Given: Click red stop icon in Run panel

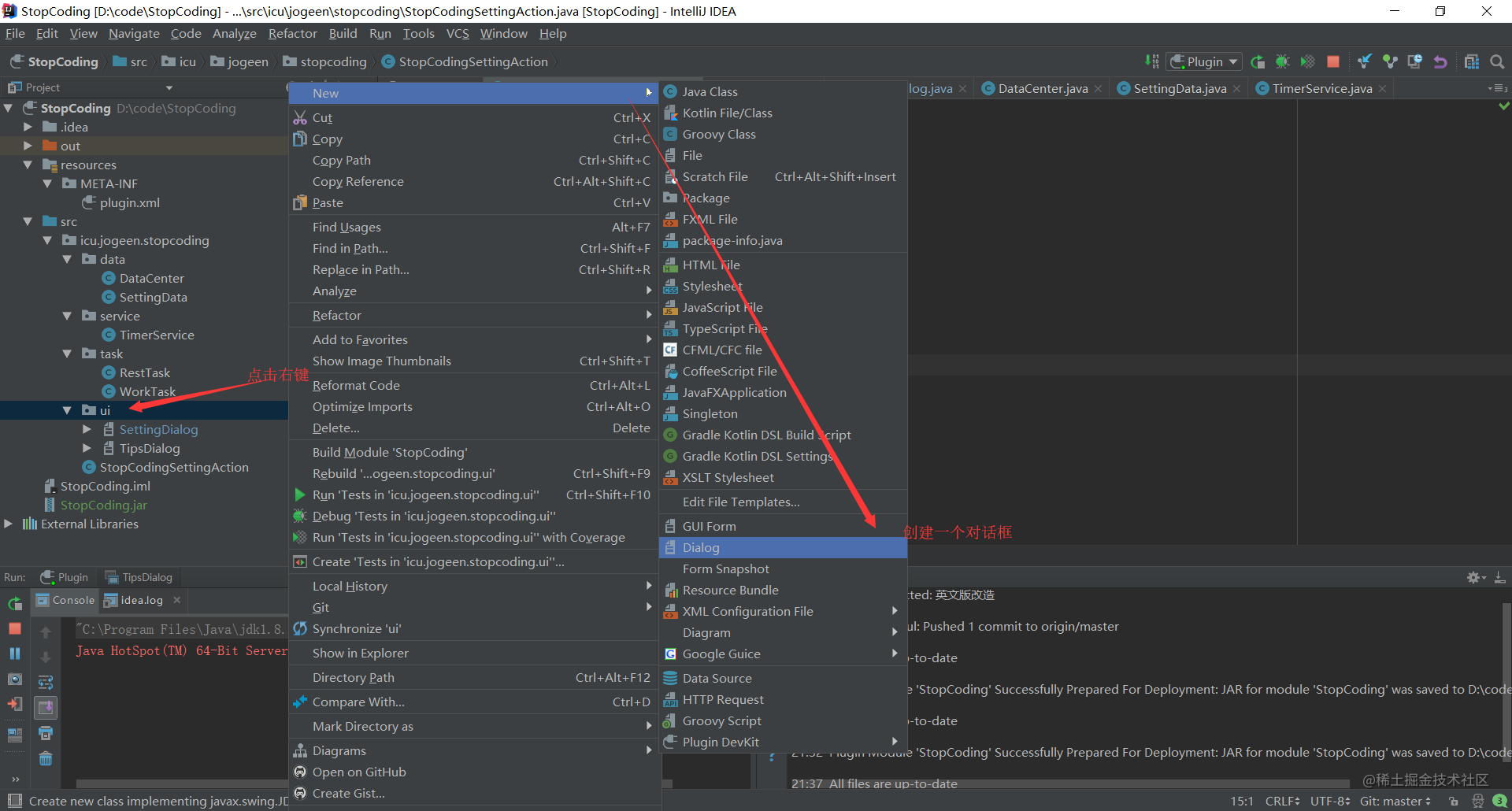Looking at the screenshot, I should coord(15,628).
